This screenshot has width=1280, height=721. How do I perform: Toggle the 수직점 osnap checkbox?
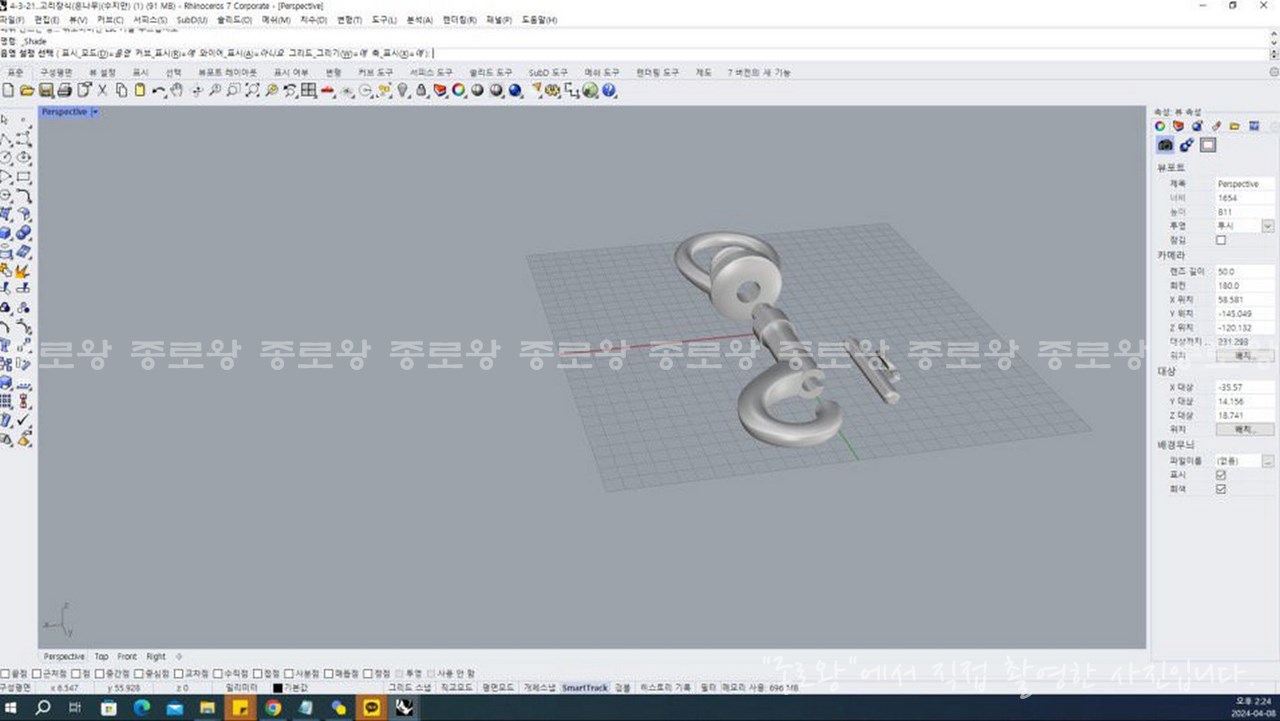pos(217,674)
